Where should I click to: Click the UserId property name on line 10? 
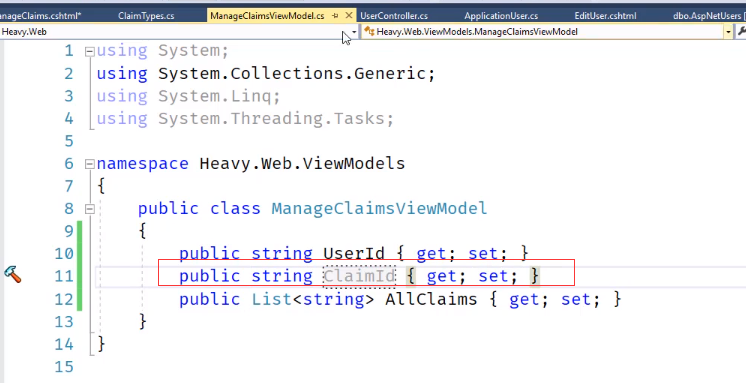354,253
